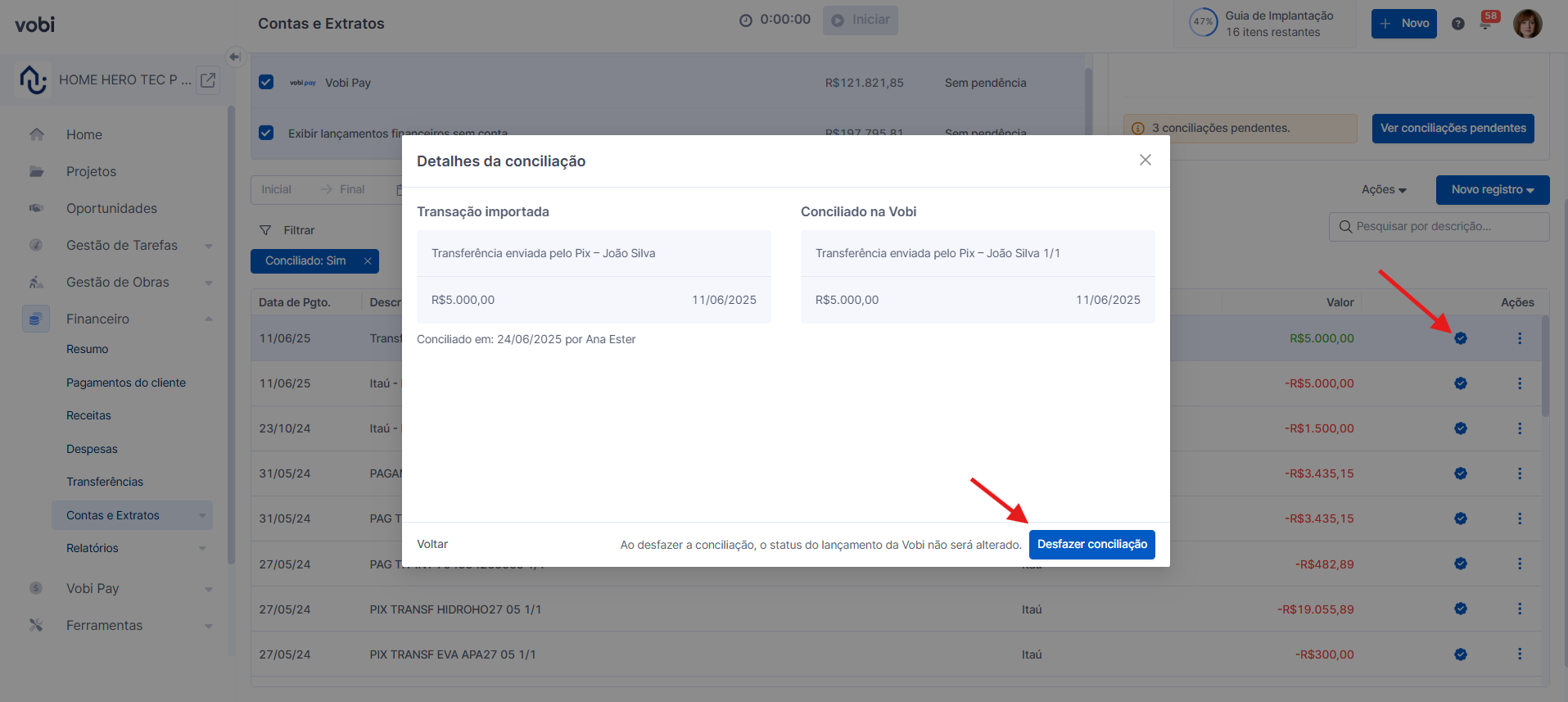Viewport: 1568px width, 702px height.
Task: Open Resumo under Financeiro
Action: (88, 349)
